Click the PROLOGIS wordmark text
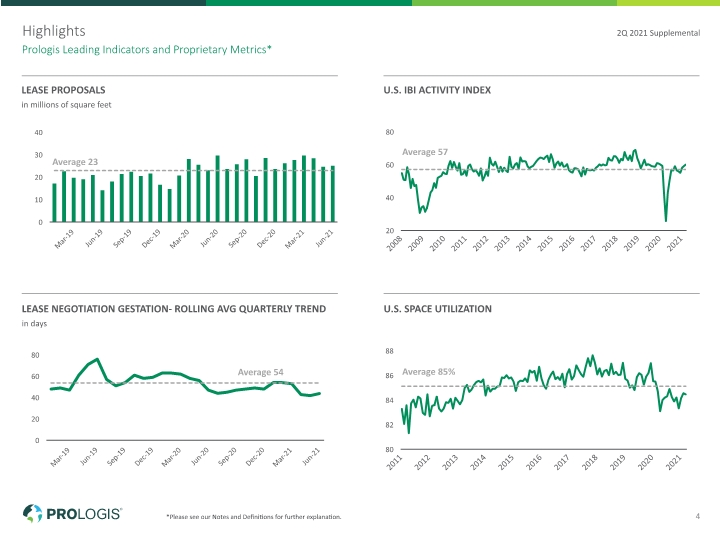 [84, 513]
